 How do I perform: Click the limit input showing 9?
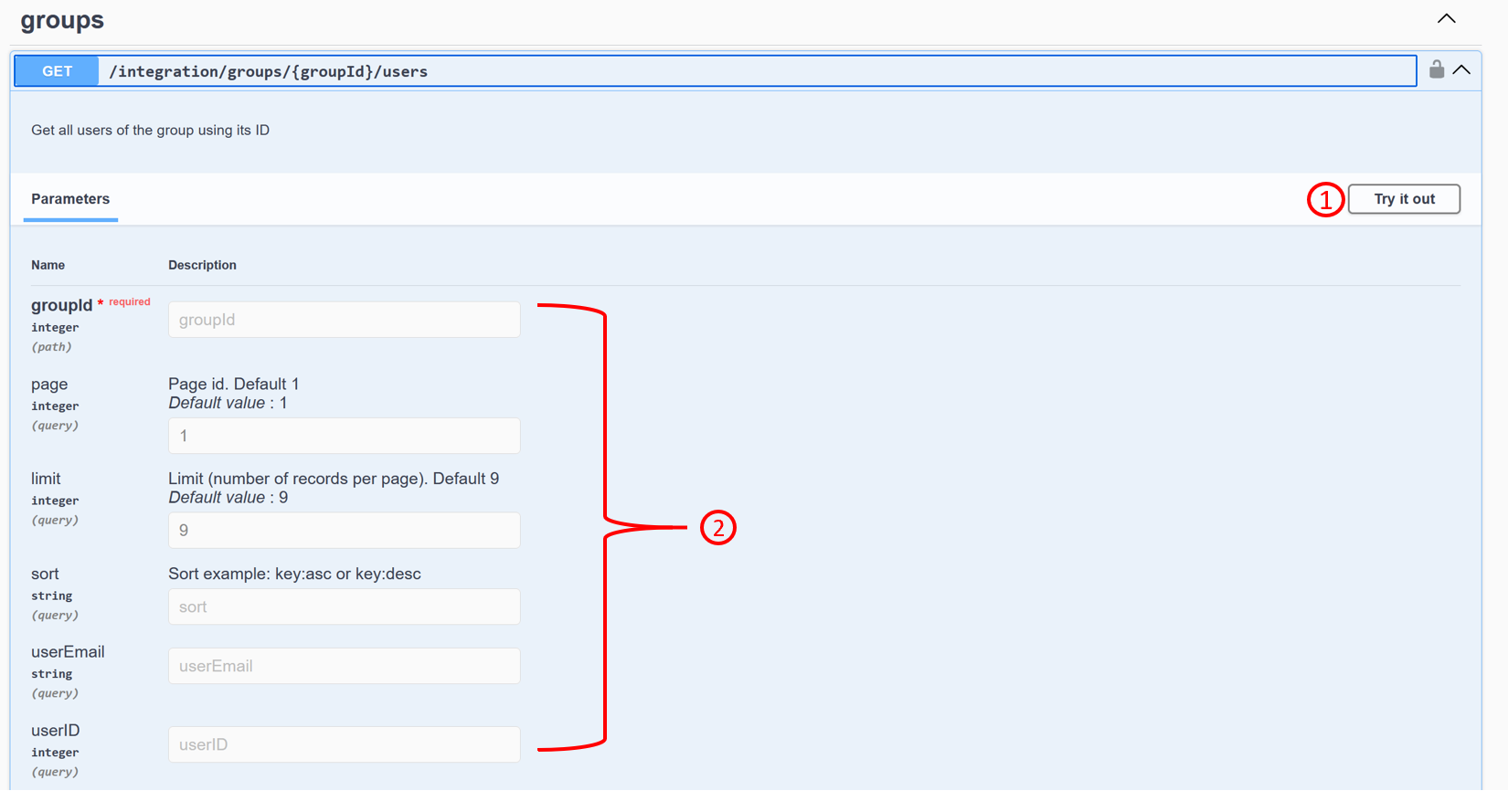344,531
